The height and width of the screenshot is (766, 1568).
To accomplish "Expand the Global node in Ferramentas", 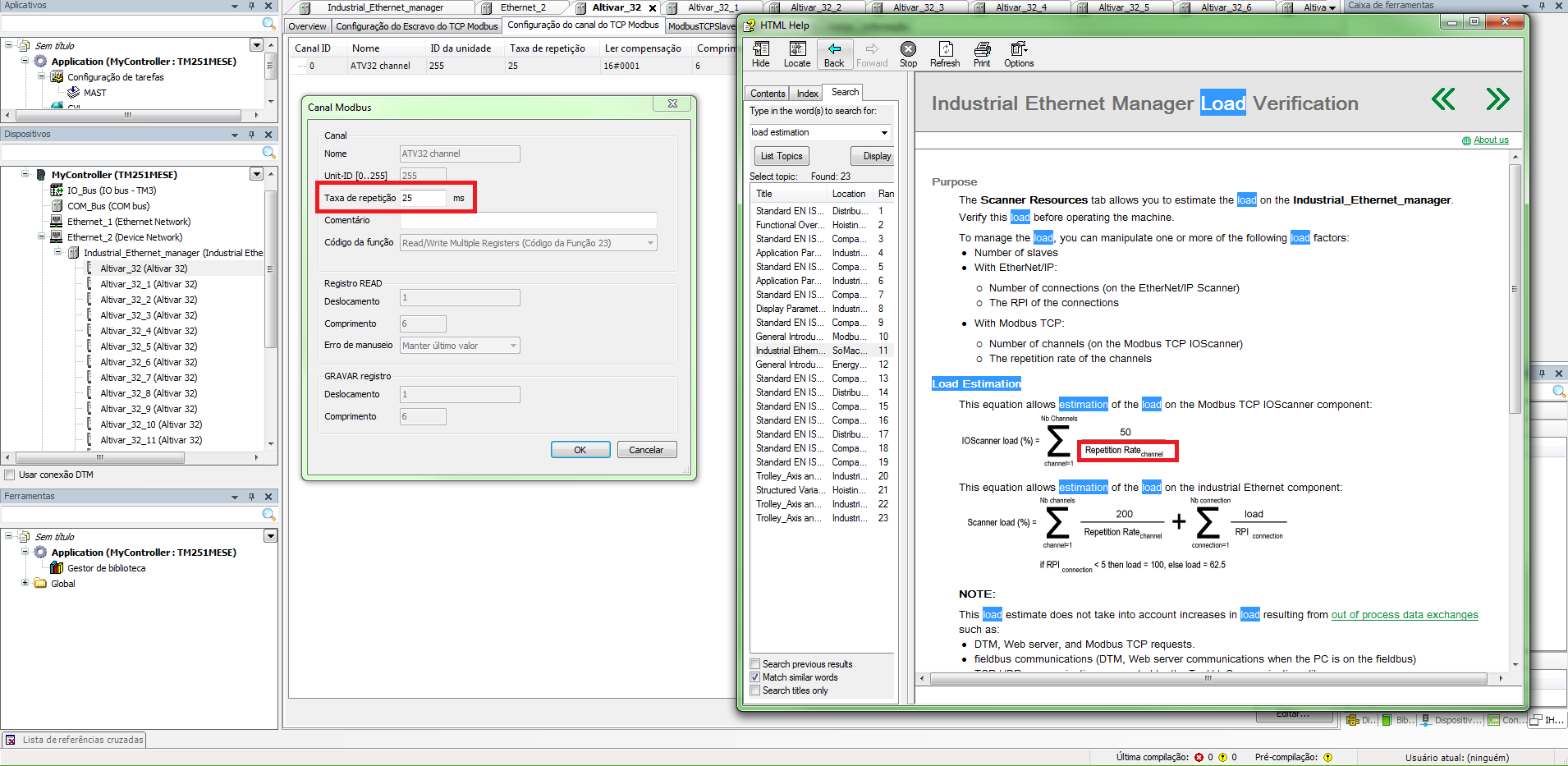I will [25, 584].
